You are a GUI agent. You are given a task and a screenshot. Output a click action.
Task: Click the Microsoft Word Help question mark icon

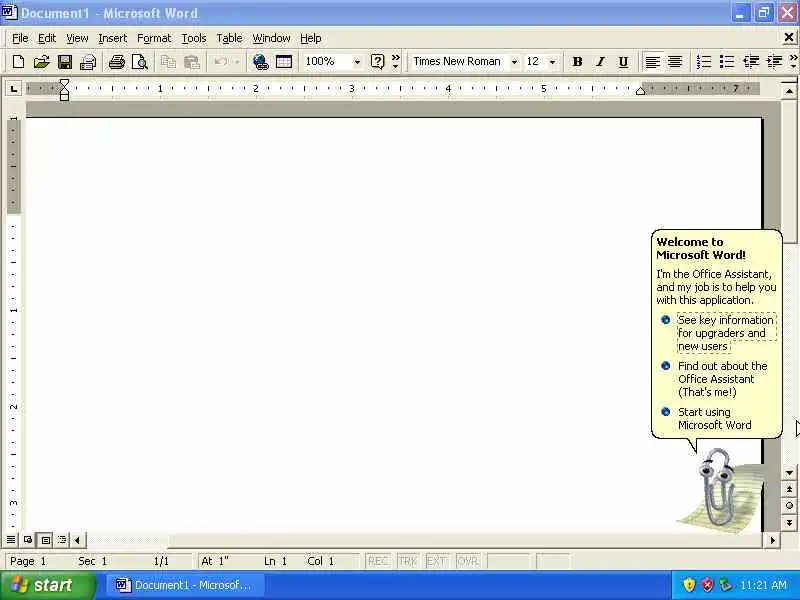[x=377, y=62]
